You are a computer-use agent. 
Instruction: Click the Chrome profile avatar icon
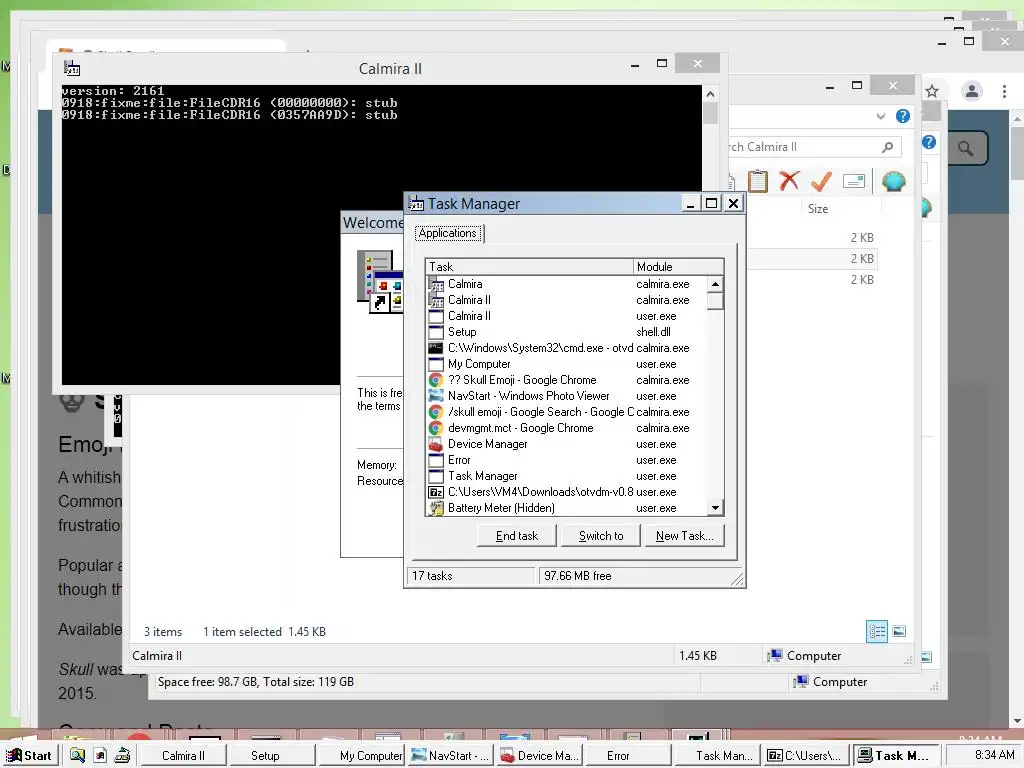click(x=972, y=91)
